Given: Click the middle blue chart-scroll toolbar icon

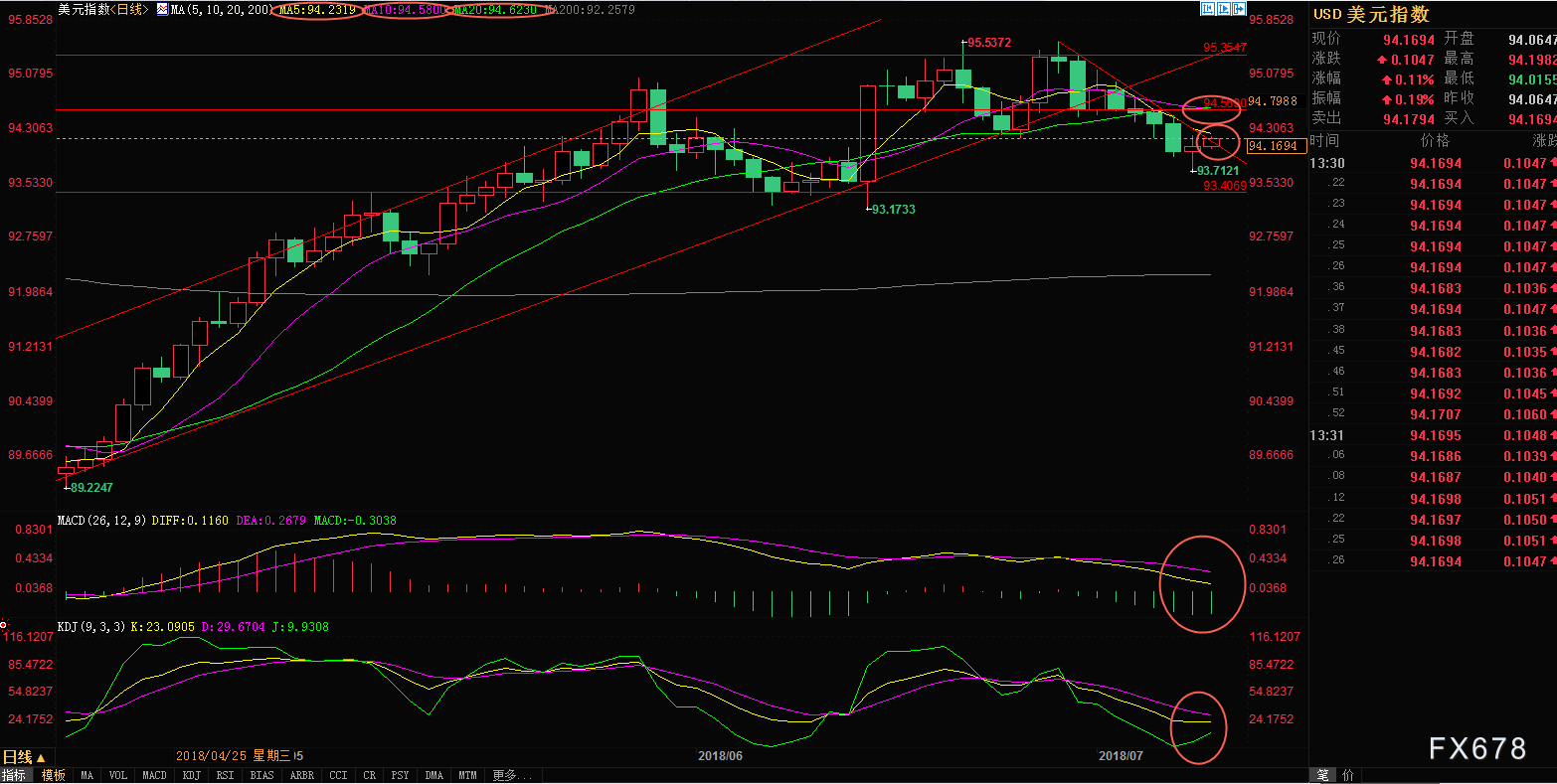Looking at the screenshot, I should (1222, 9).
